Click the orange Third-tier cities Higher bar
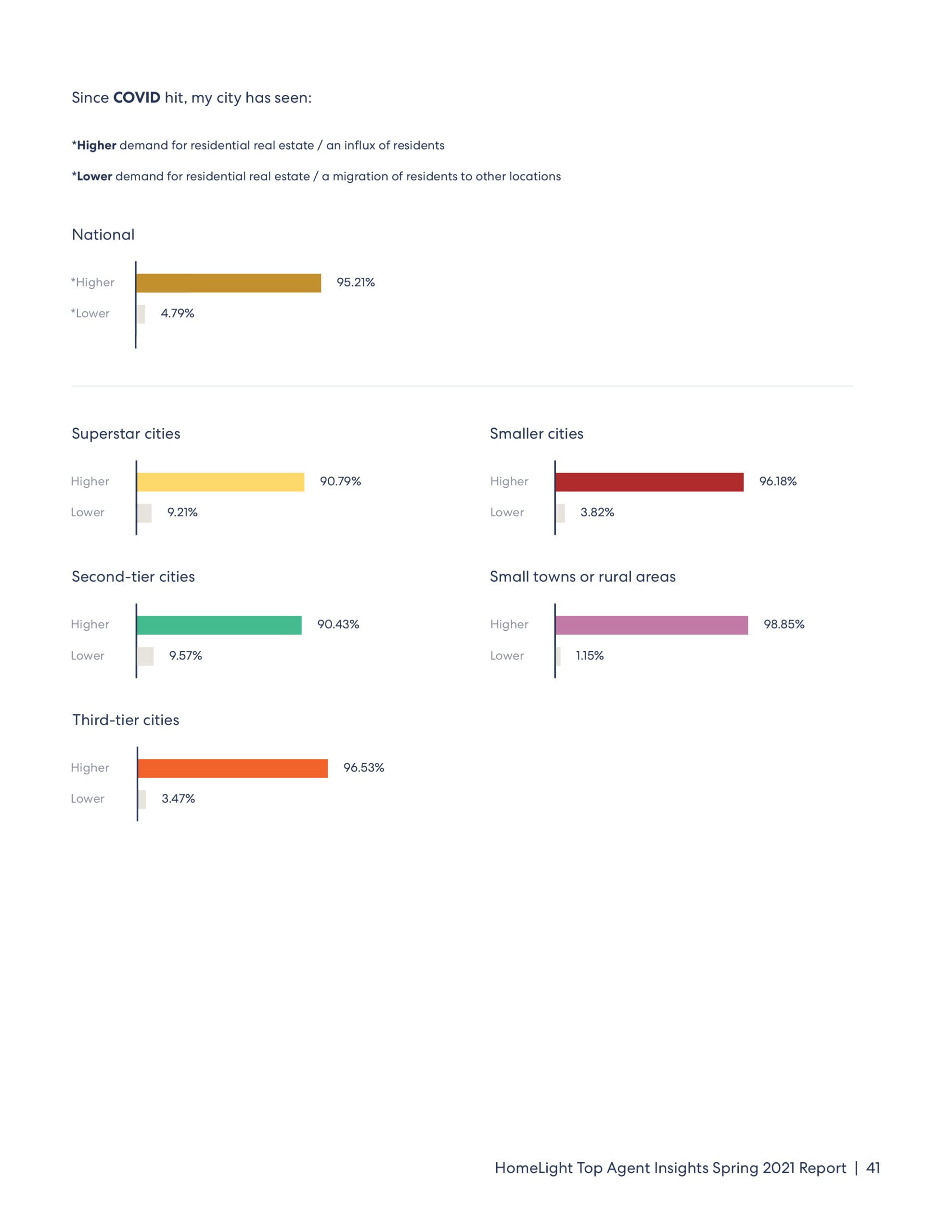The width and height of the screenshot is (952, 1232). [x=232, y=768]
